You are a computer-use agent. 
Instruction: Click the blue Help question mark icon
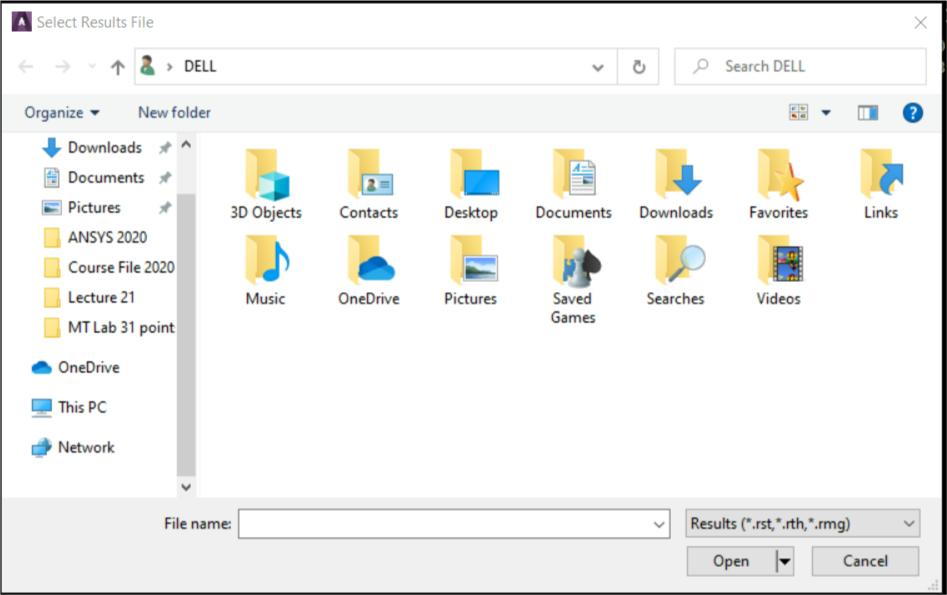(x=912, y=113)
